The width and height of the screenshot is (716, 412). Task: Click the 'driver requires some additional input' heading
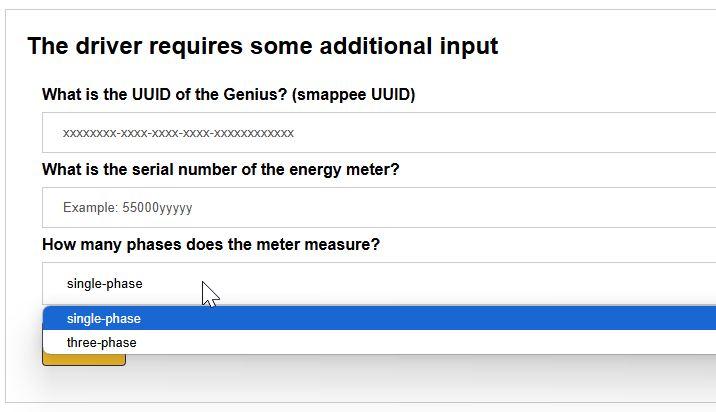tap(262, 46)
